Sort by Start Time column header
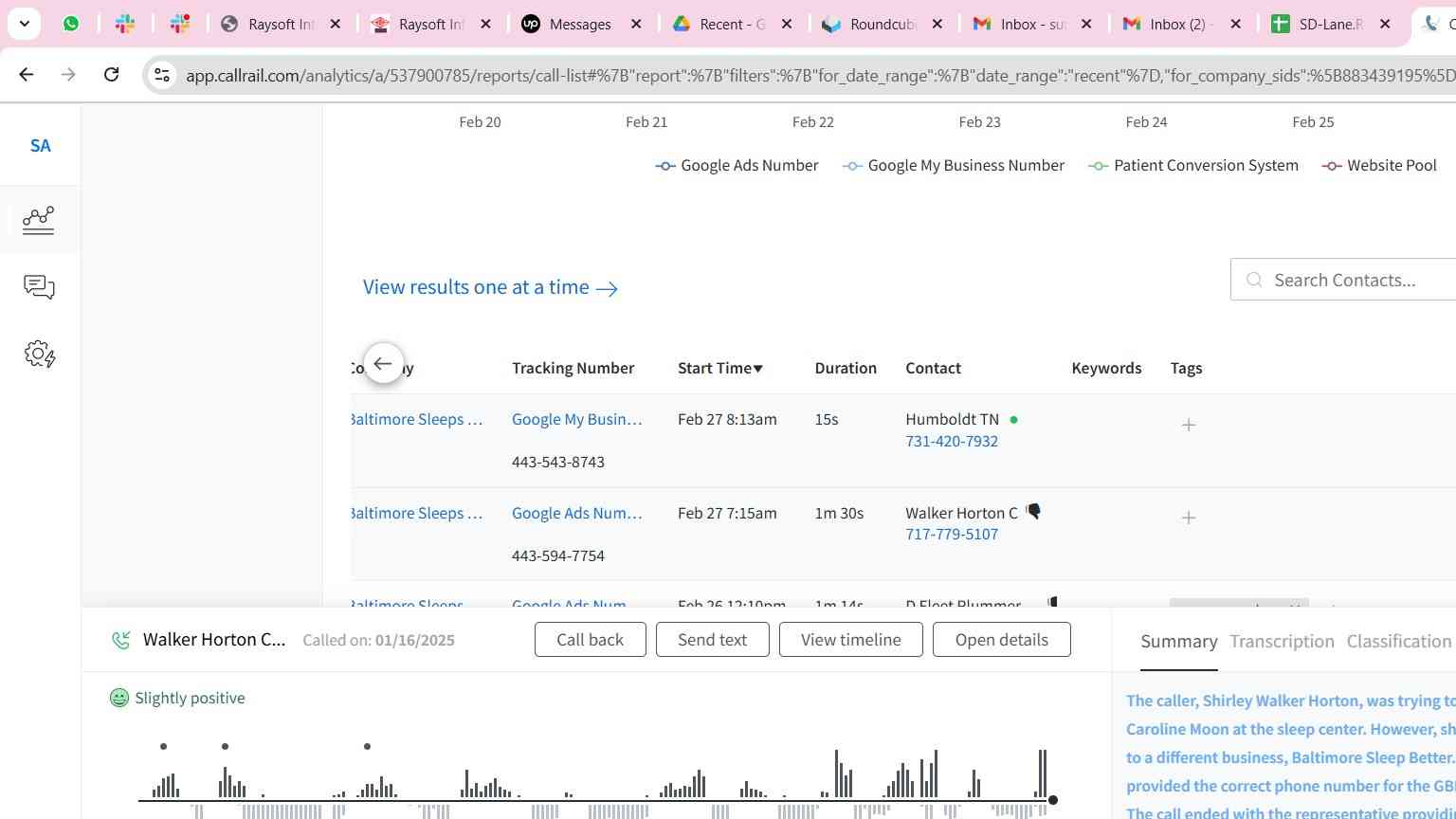Screen dimensions: 1456x819 (x=719, y=368)
